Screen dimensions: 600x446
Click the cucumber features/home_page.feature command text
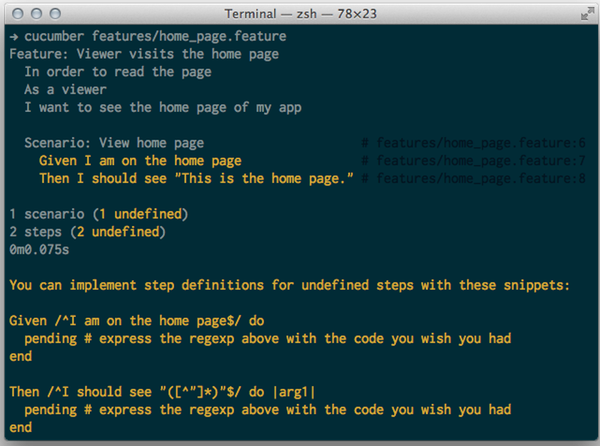coord(155,36)
